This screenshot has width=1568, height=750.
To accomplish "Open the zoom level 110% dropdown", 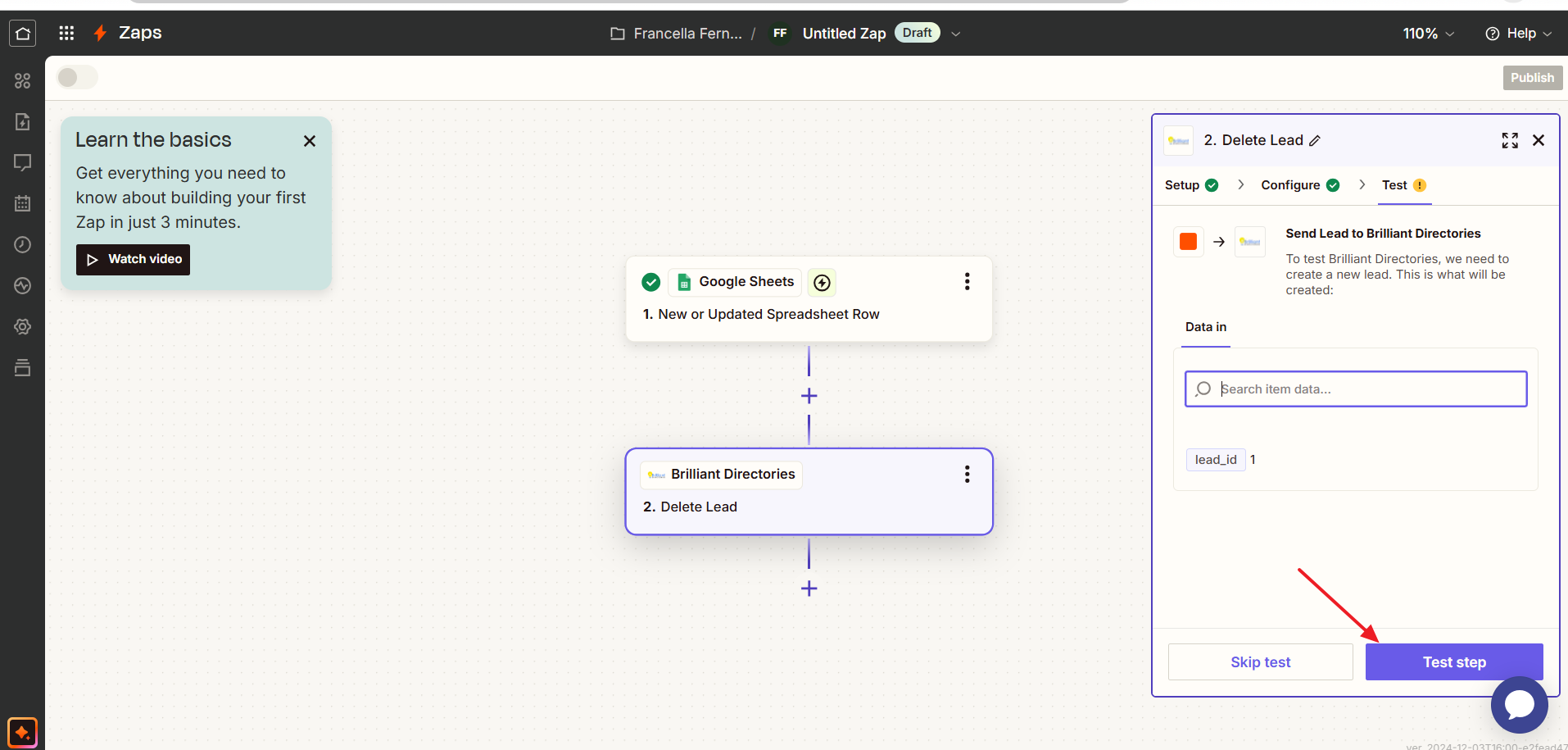I will click(x=1429, y=34).
